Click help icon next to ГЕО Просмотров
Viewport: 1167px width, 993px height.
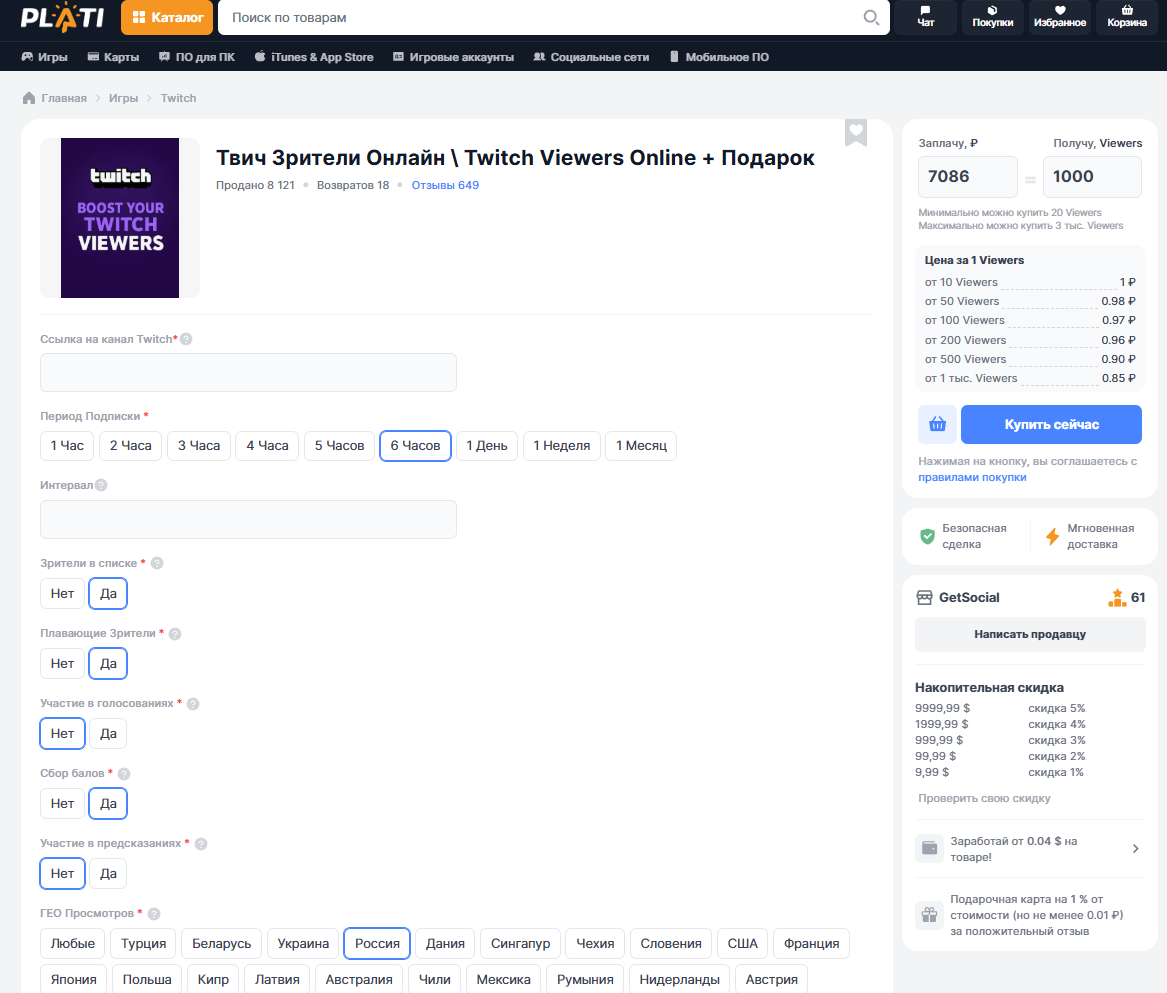[154, 914]
